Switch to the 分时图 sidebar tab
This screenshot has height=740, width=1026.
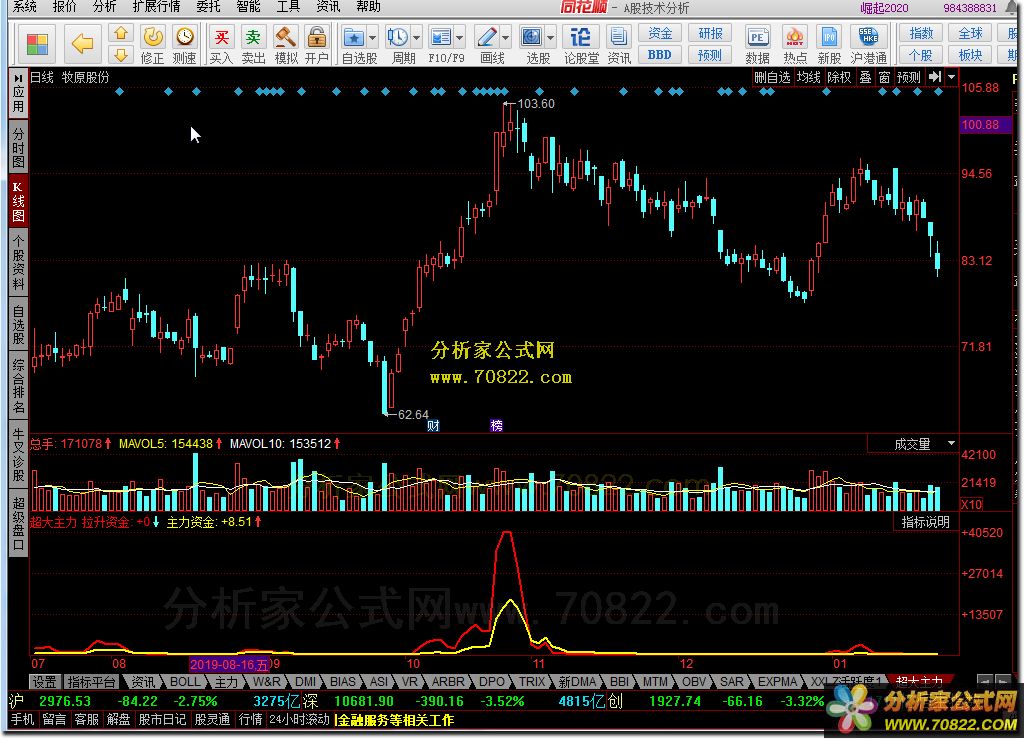(x=18, y=145)
